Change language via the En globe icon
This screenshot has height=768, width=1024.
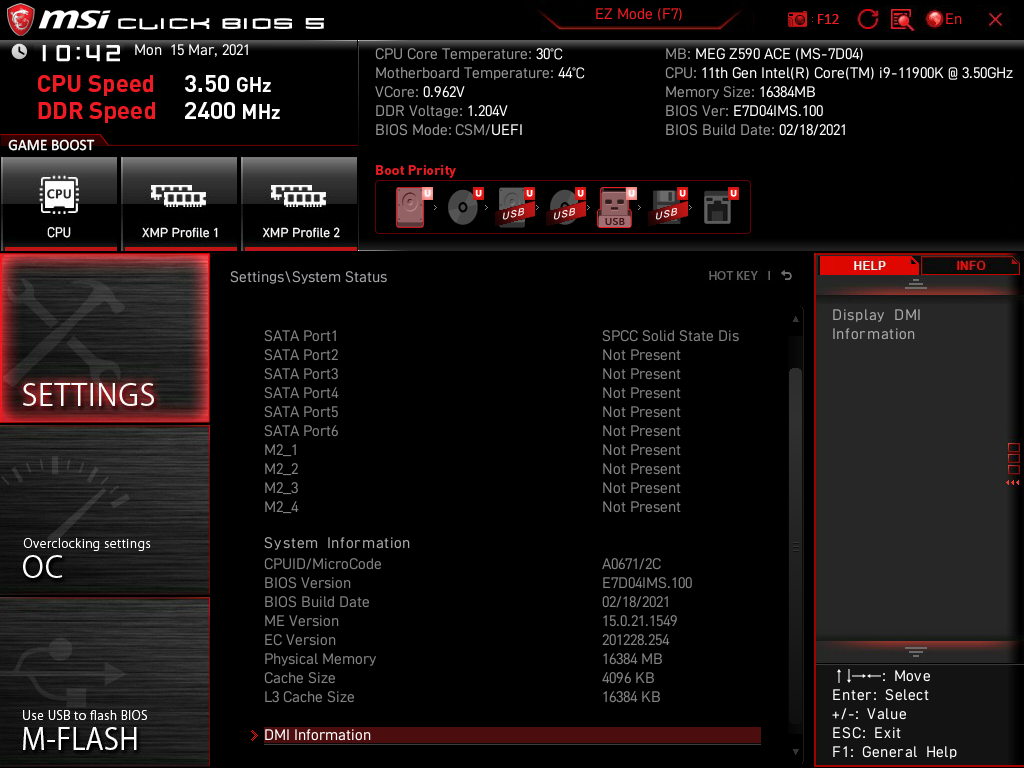[944, 20]
